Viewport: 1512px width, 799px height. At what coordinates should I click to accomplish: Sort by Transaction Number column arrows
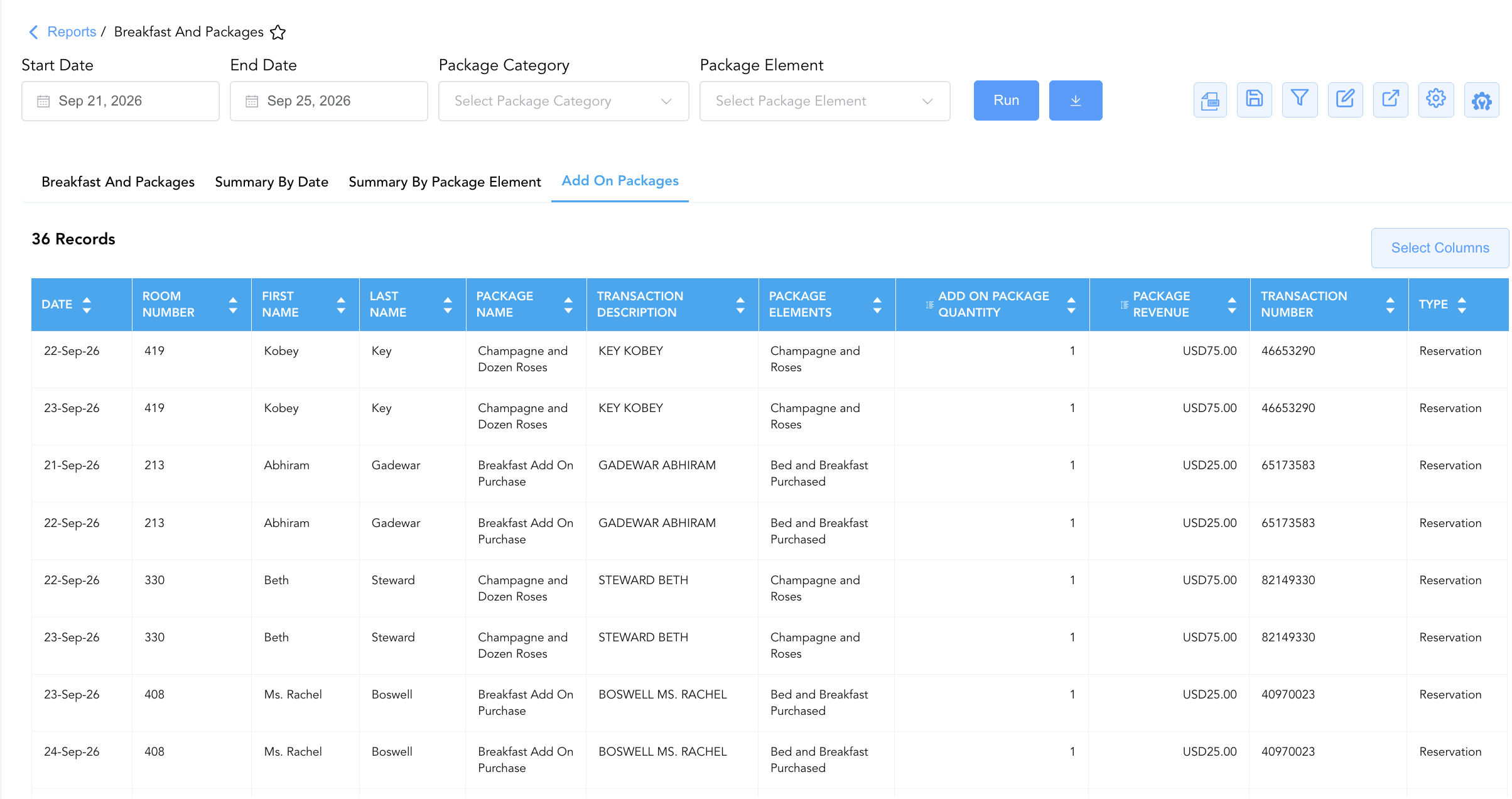click(1390, 305)
